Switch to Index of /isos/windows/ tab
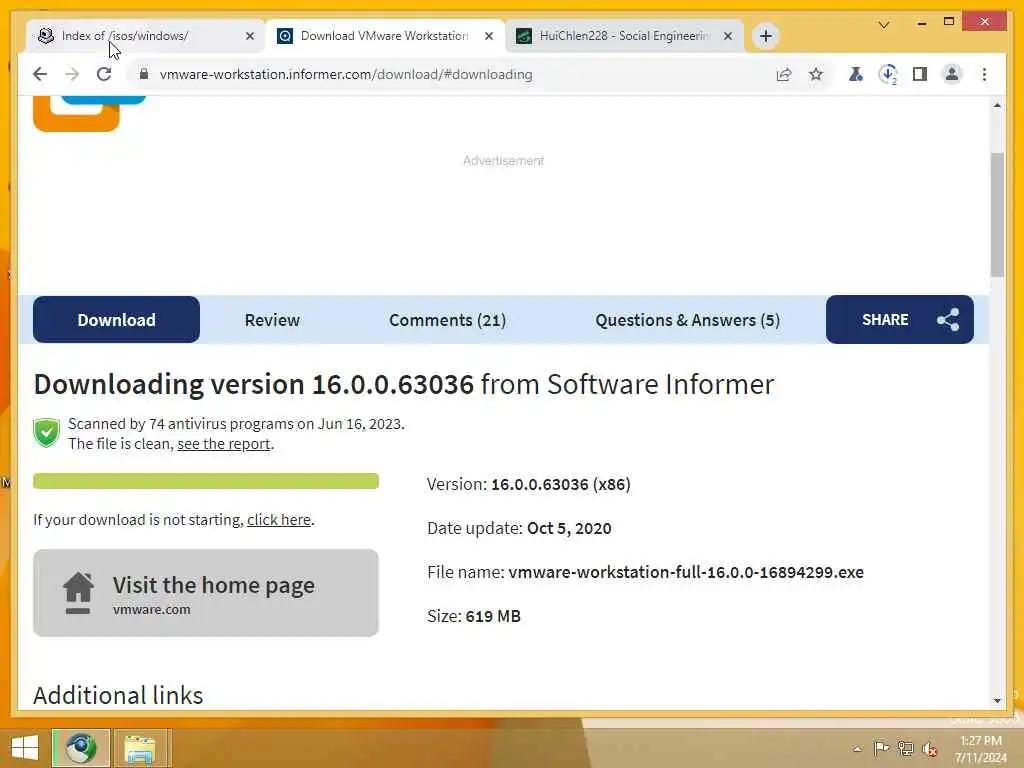The image size is (1024, 768). click(x=145, y=36)
